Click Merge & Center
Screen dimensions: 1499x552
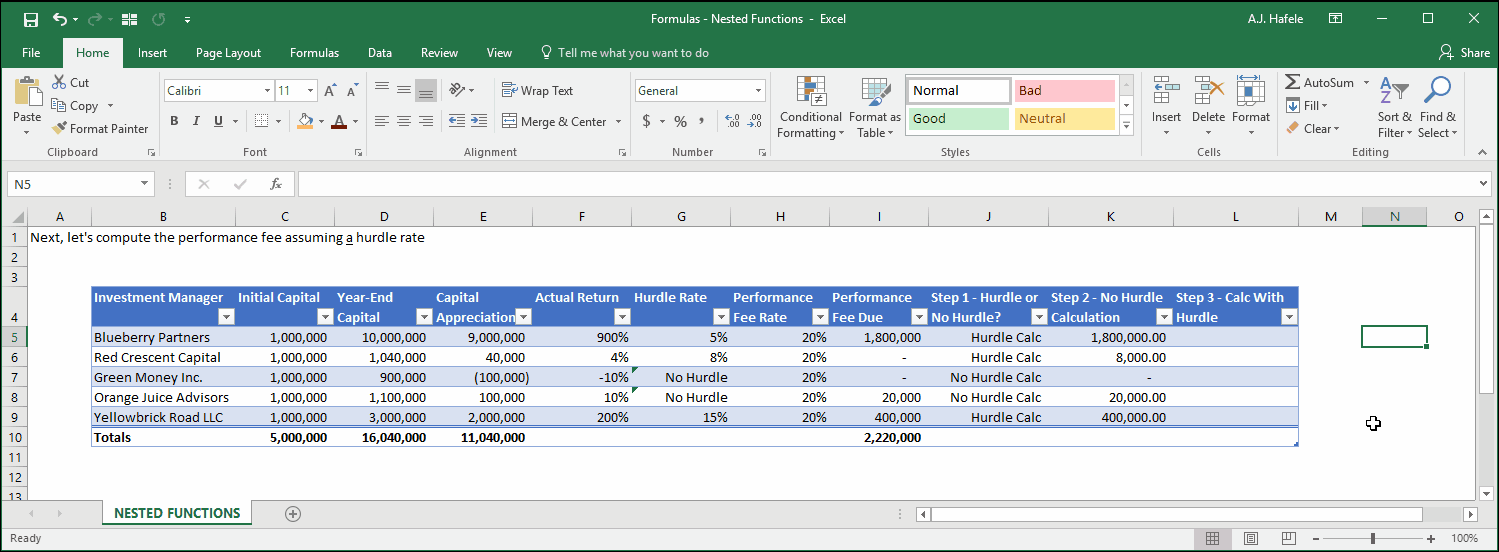[554, 121]
